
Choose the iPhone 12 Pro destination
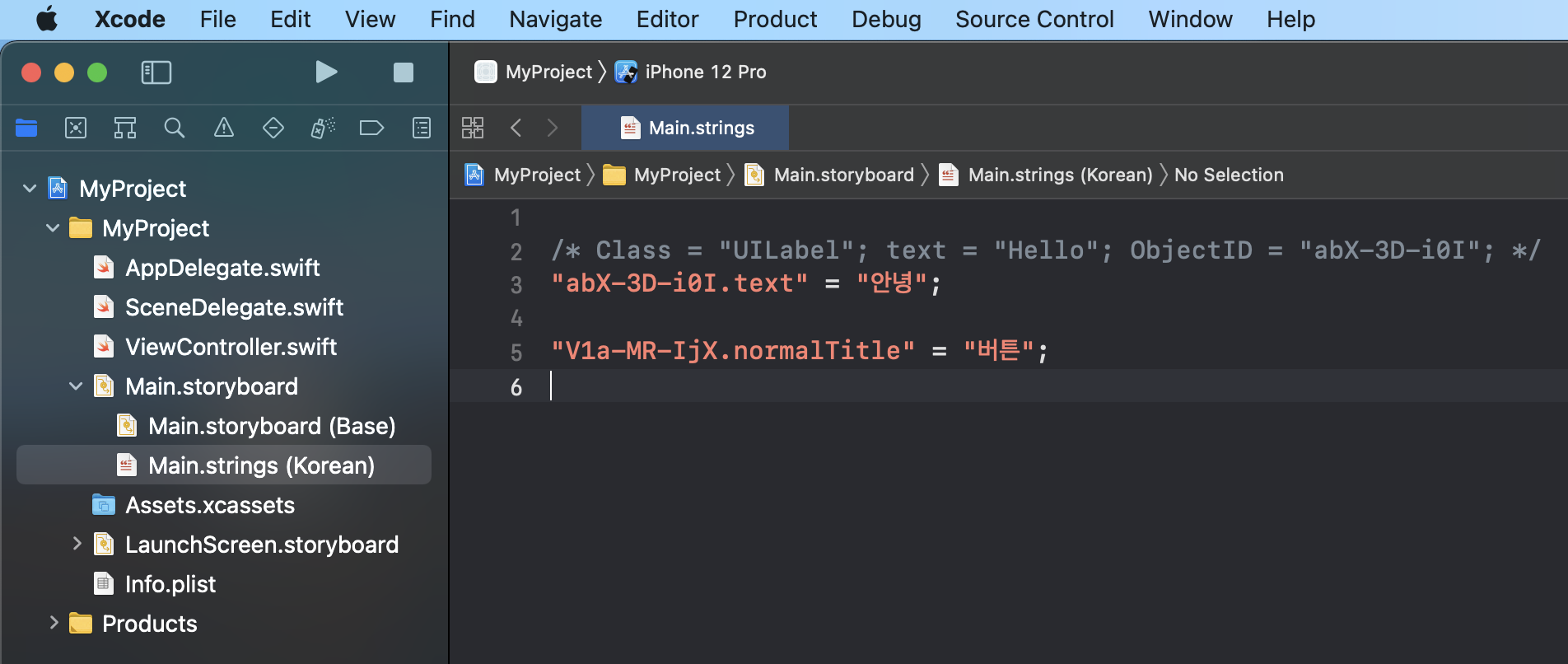click(x=691, y=72)
